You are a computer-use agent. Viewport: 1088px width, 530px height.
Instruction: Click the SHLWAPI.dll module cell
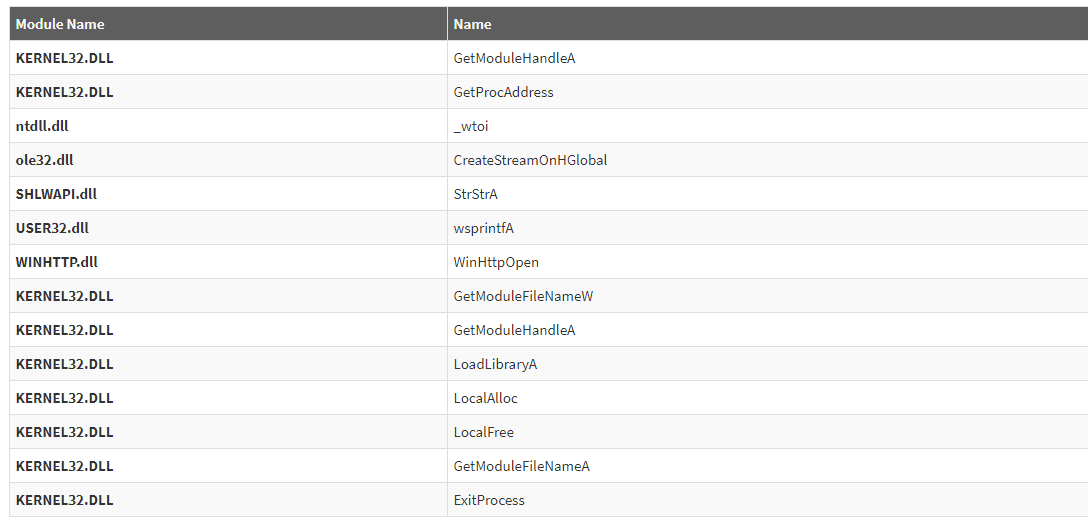[x=56, y=194]
